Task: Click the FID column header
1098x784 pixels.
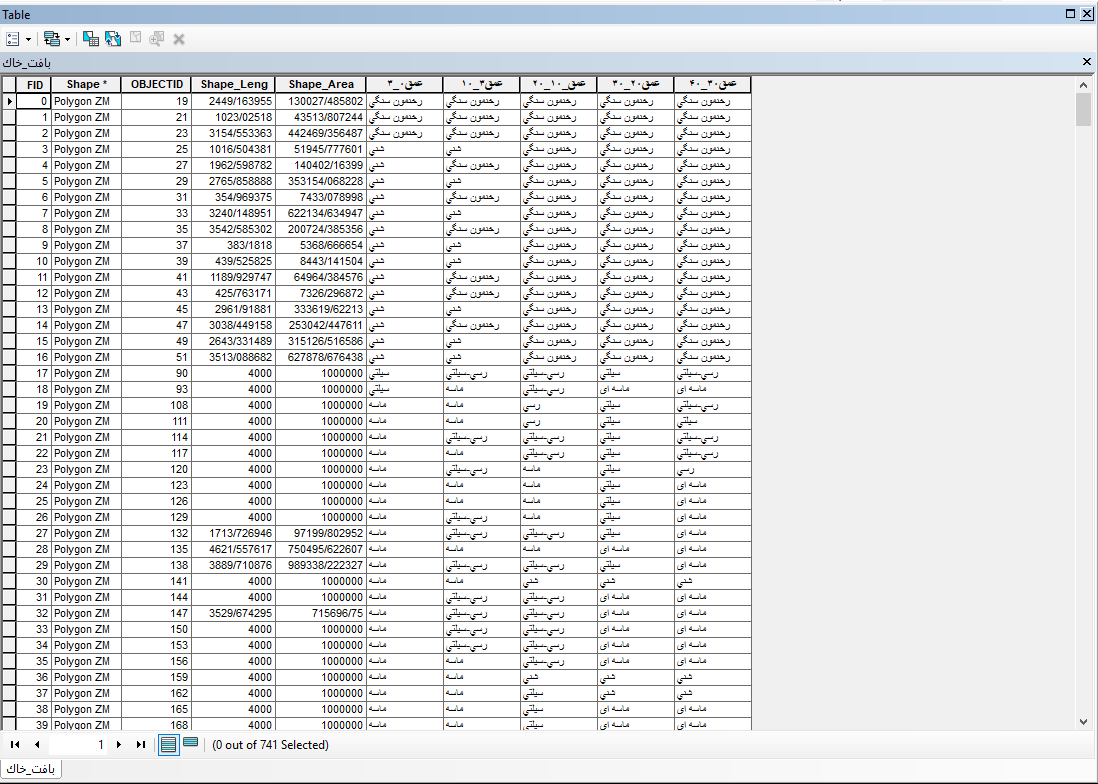Action: pyautogui.click(x=34, y=85)
